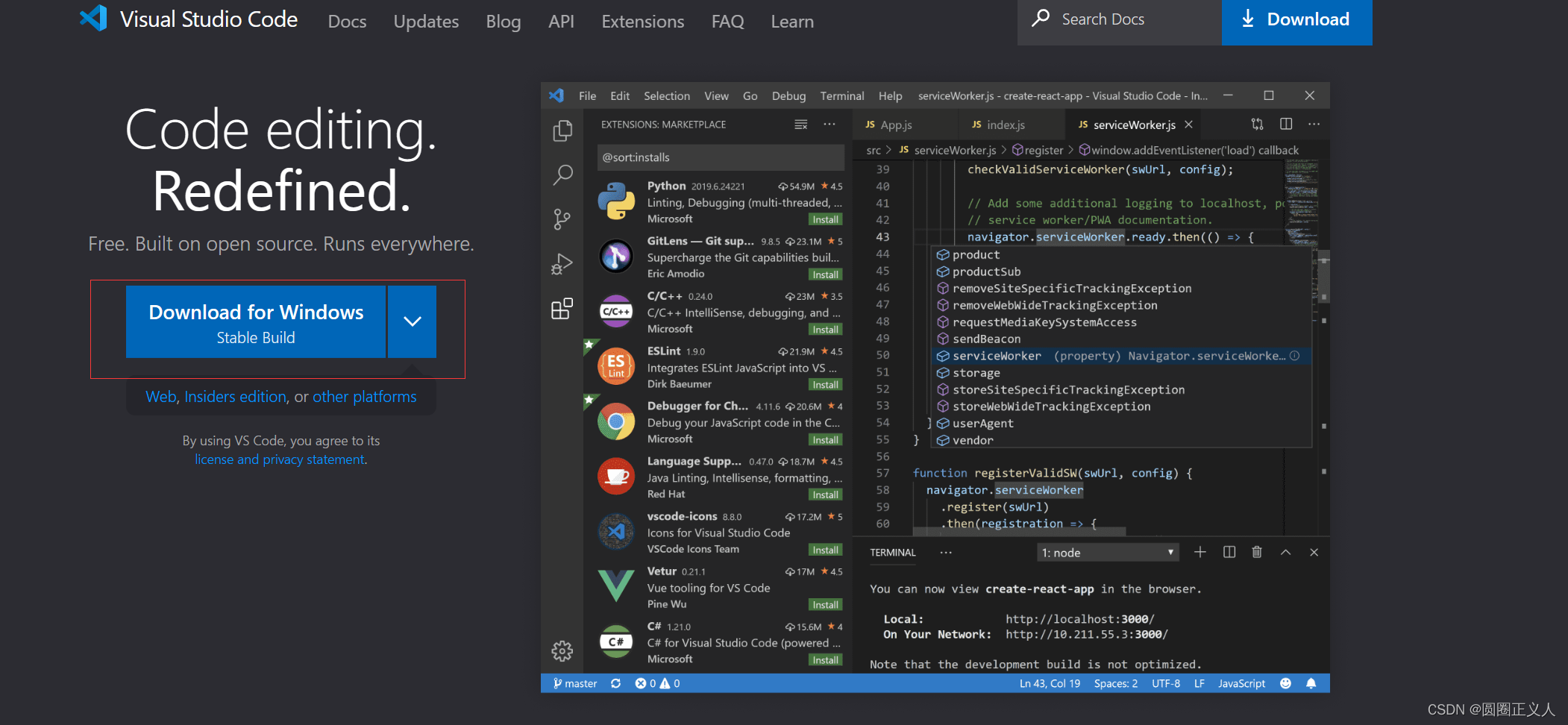Expand download options dropdown arrow
The image size is (1568, 725).
[x=413, y=321]
